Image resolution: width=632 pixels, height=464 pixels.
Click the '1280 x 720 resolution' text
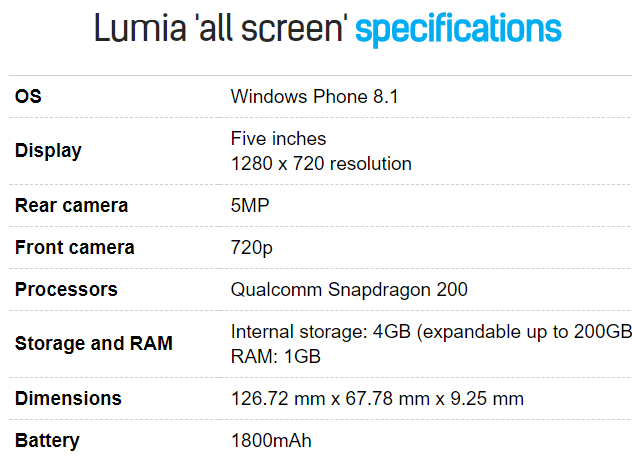[x=321, y=164]
